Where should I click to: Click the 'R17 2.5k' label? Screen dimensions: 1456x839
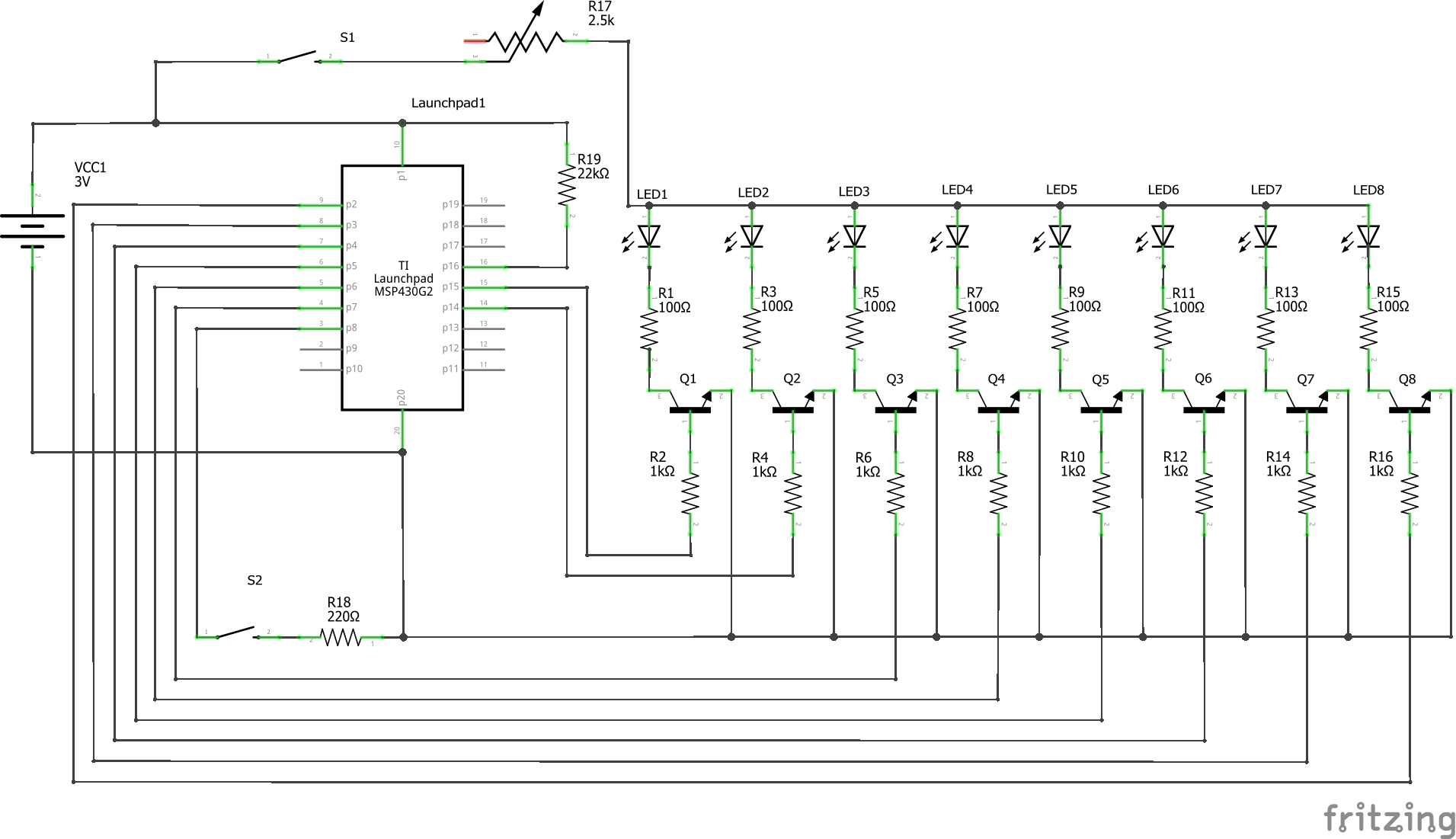pos(601,14)
